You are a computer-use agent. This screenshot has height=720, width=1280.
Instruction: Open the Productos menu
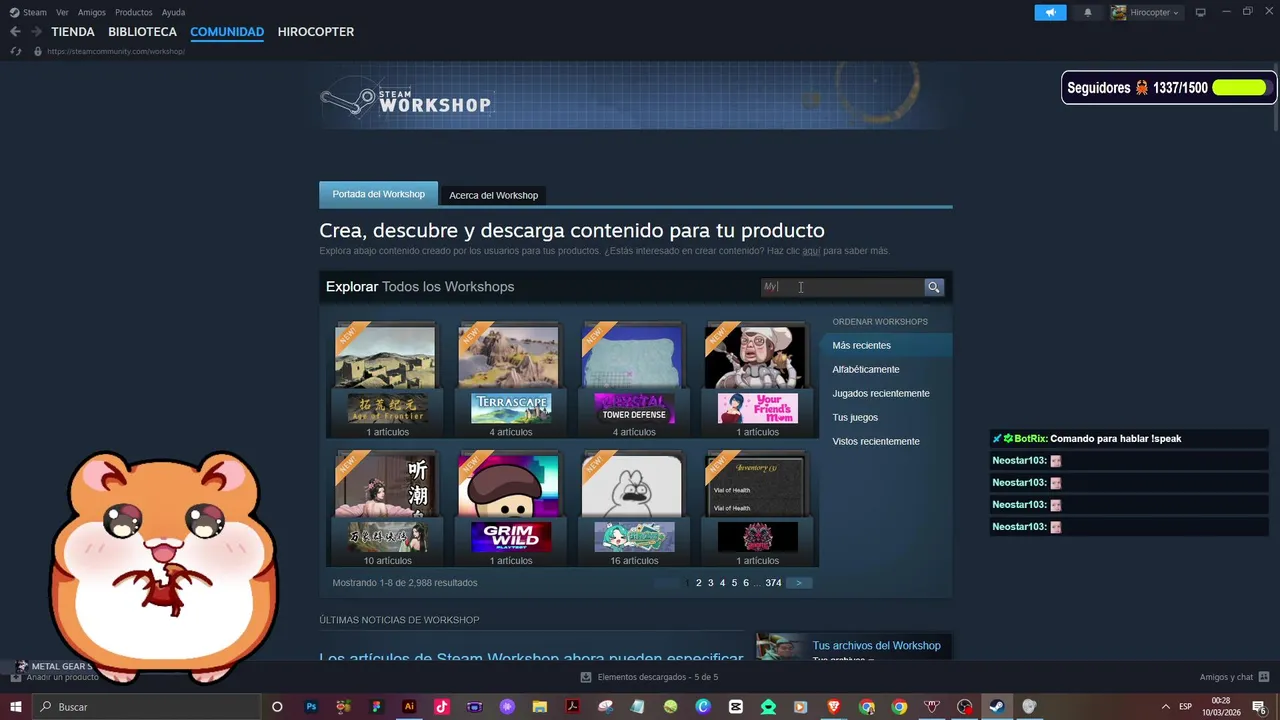134,12
